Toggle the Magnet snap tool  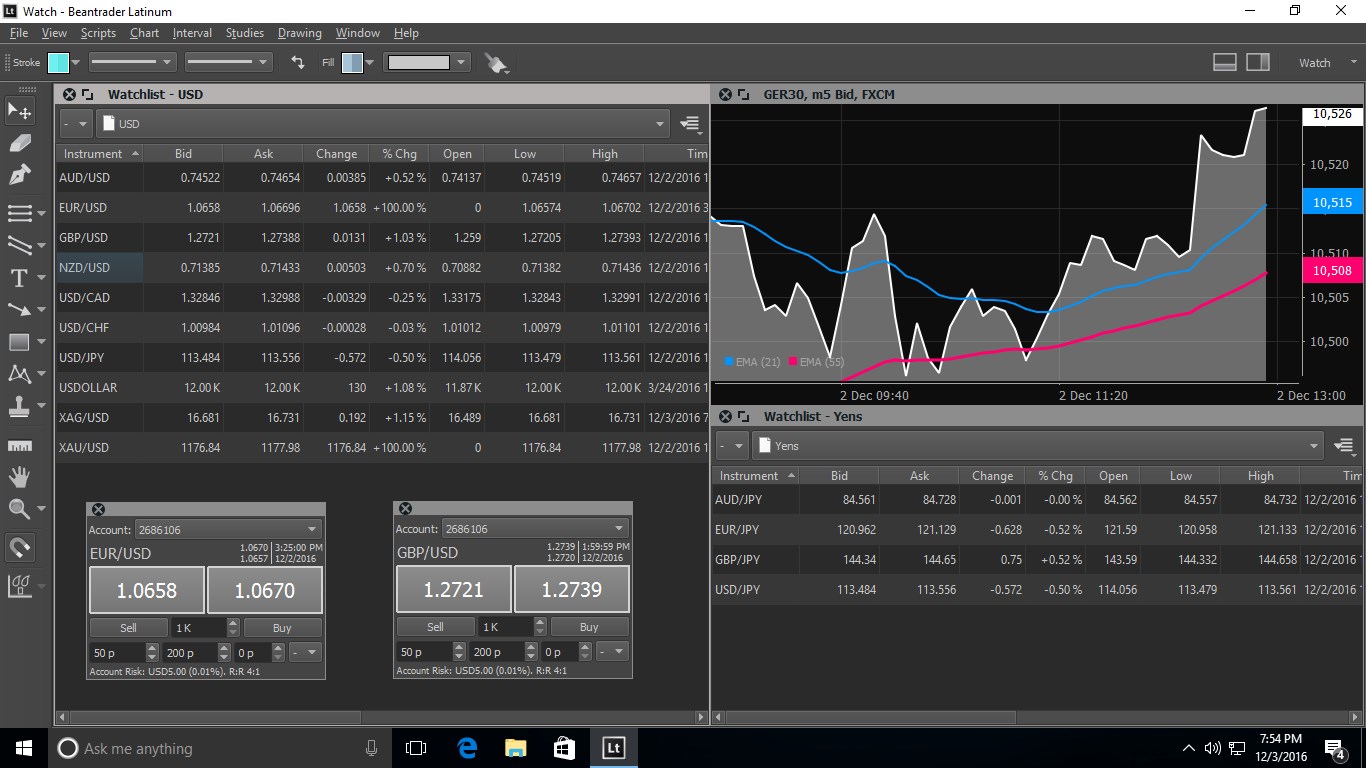pyautogui.click(x=20, y=547)
